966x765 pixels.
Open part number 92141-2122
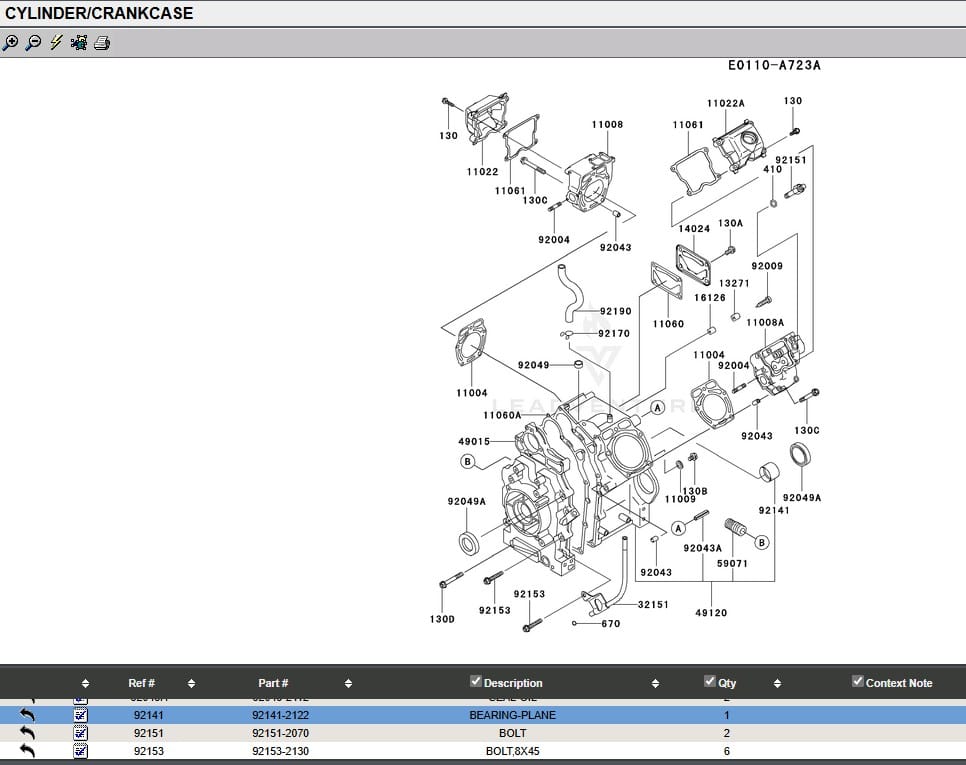click(x=280, y=716)
